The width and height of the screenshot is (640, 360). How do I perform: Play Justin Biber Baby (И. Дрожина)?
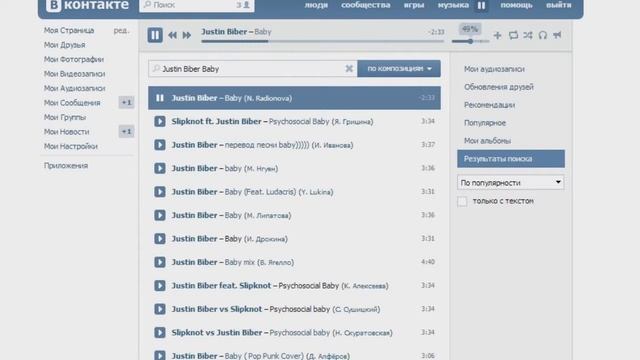tap(160, 239)
